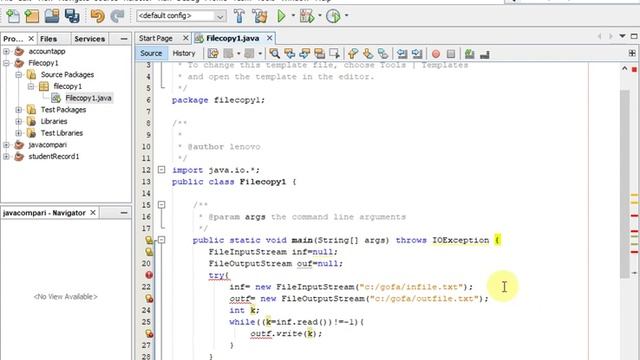Image resolution: width=640 pixels, height=360 pixels.
Task: Click the New Project toolbar icon
Action: click(32, 16)
